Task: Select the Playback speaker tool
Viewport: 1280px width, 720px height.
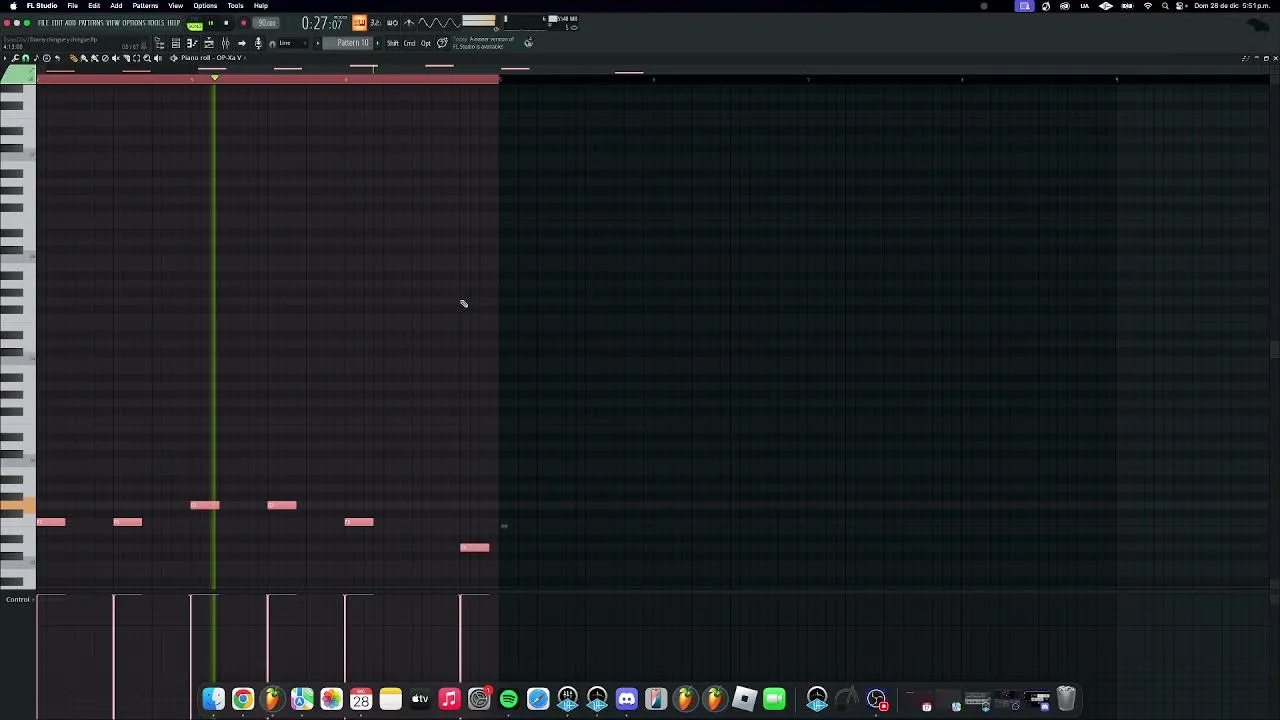Action: pos(158,58)
